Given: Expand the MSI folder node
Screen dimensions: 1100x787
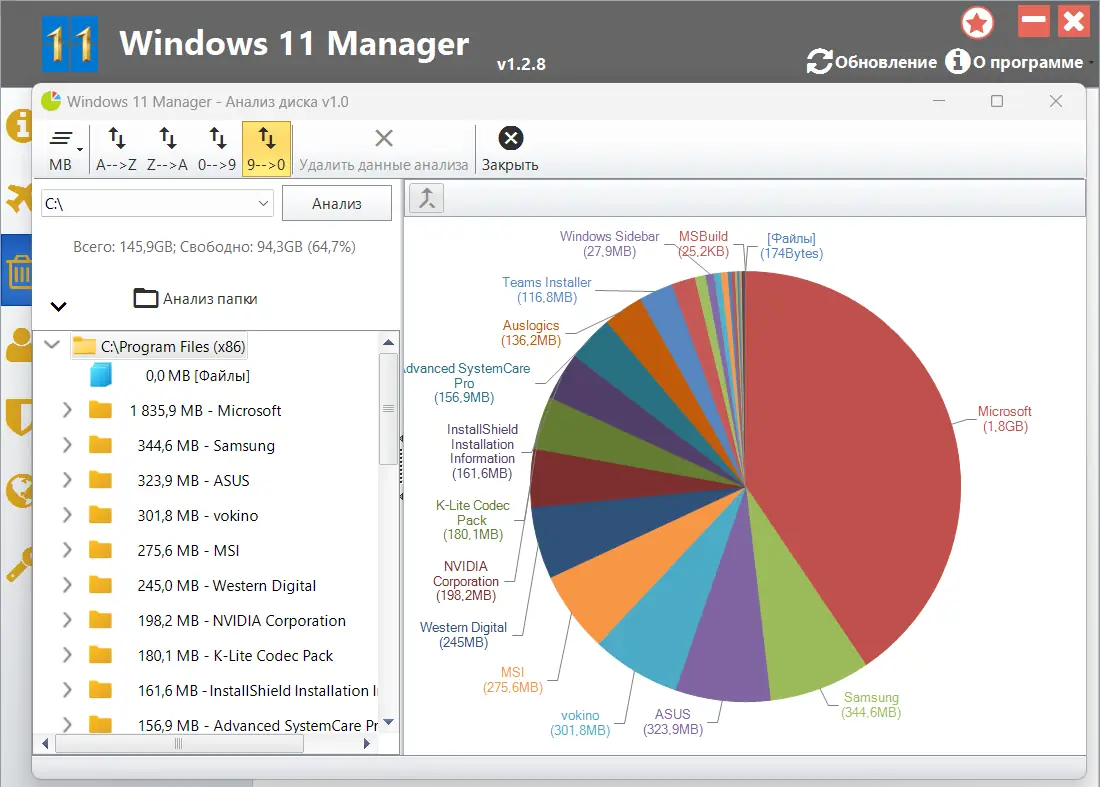Looking at the screenshot, I should tap(67, 551).
